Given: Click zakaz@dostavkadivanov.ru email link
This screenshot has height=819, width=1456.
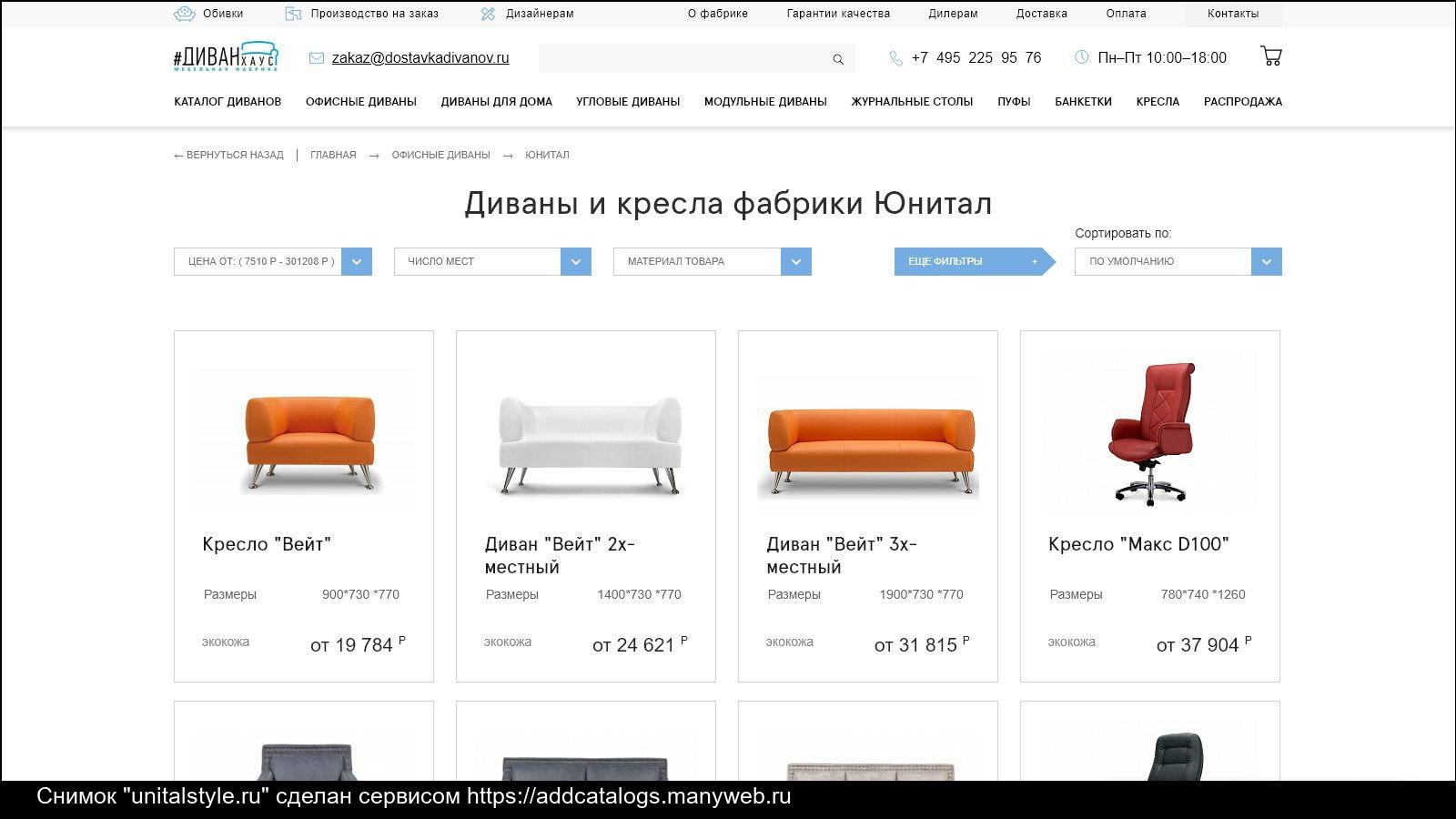Looking at the screenshot, I should pos(420,58).
